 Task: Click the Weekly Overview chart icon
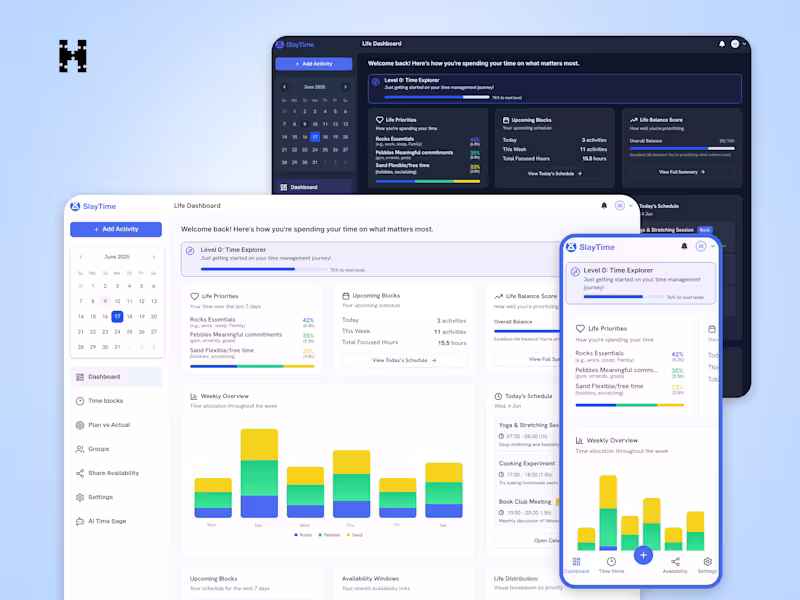point(192,394)
